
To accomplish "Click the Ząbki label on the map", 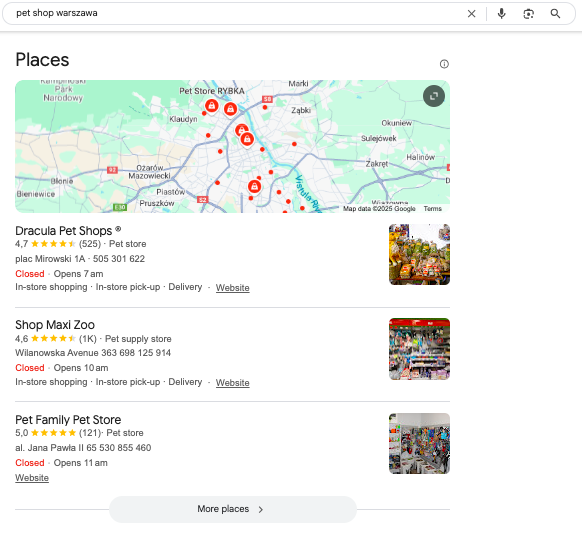I will (301, 110).
